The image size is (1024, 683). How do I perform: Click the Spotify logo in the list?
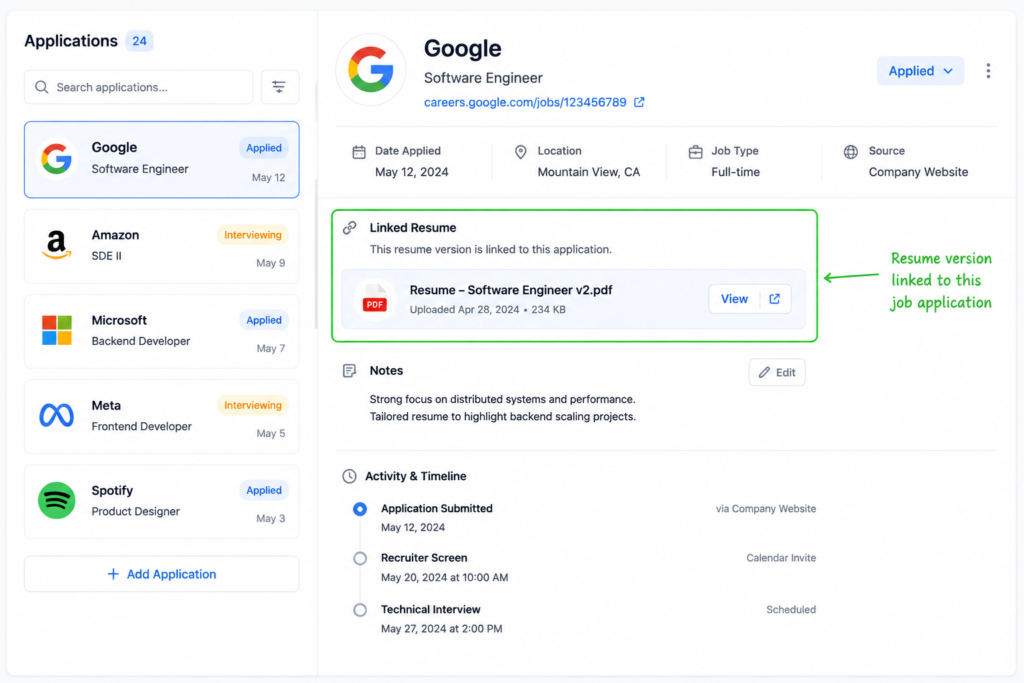pyautogui.click(x=57, y=500)
